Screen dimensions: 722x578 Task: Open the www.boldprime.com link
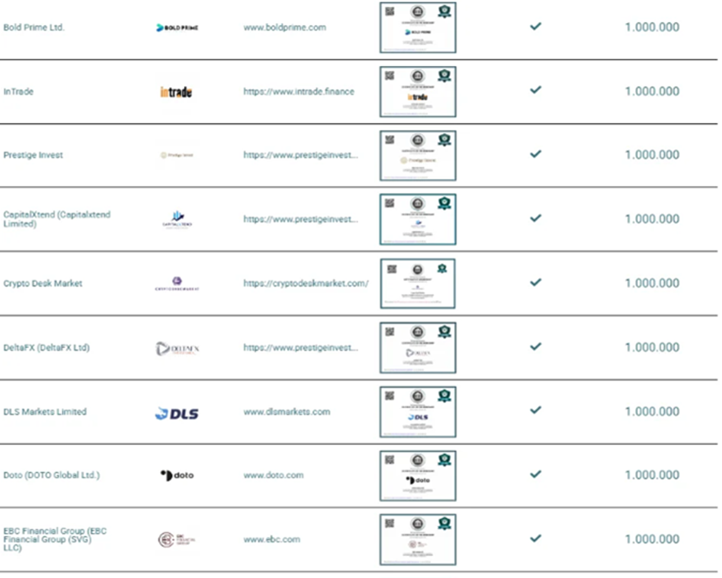click(285, 27)
